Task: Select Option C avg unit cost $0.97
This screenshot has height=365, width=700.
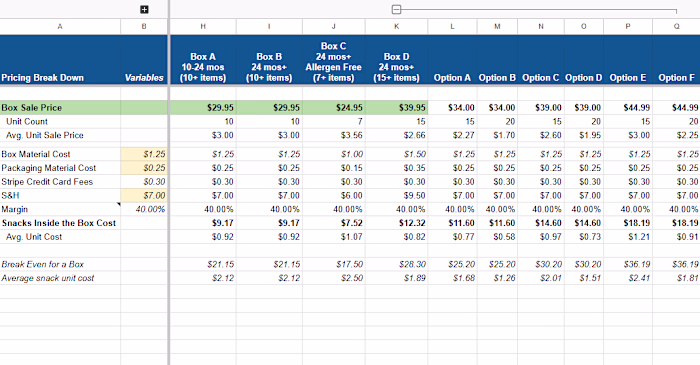Action: coord(541,237)
